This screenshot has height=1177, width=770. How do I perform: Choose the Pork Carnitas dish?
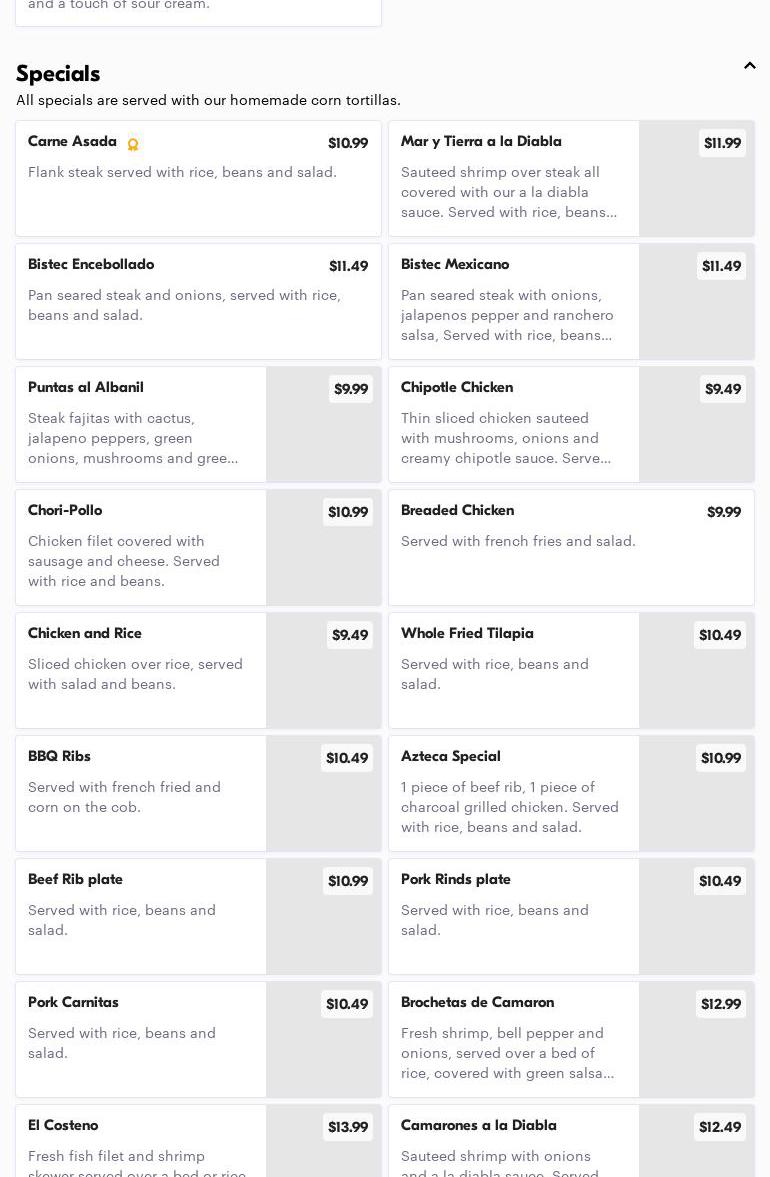[140, 1039]
